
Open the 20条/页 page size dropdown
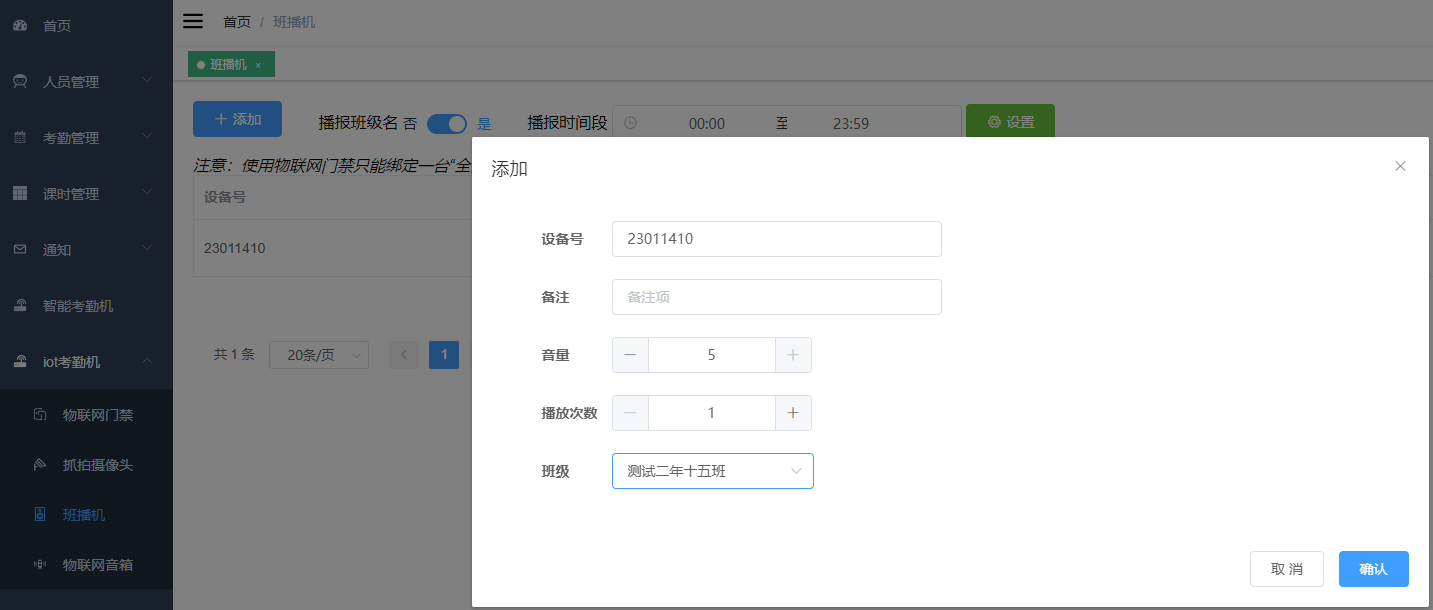(x=318, y=354)
